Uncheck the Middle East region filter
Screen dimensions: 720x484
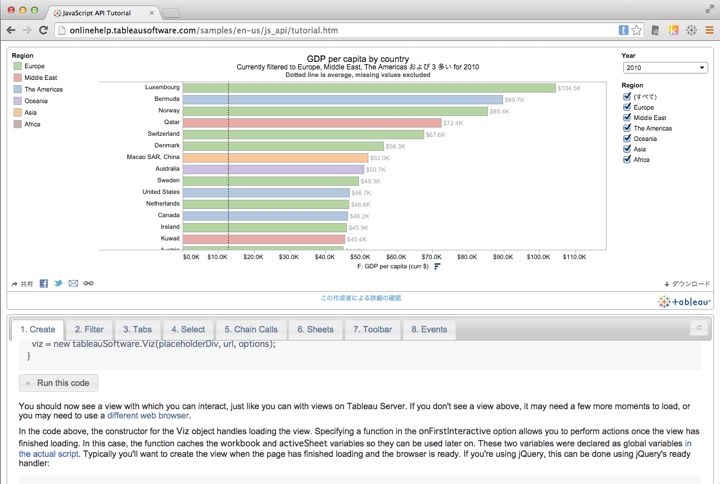[627, 118]
